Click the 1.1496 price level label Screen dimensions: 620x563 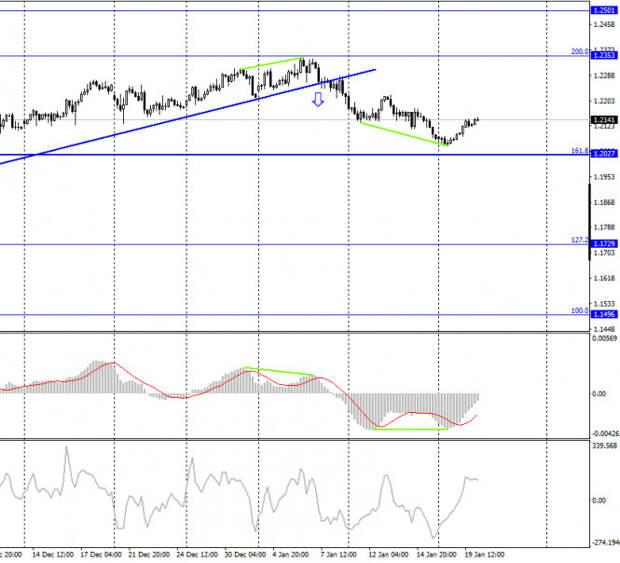(603, 314)
